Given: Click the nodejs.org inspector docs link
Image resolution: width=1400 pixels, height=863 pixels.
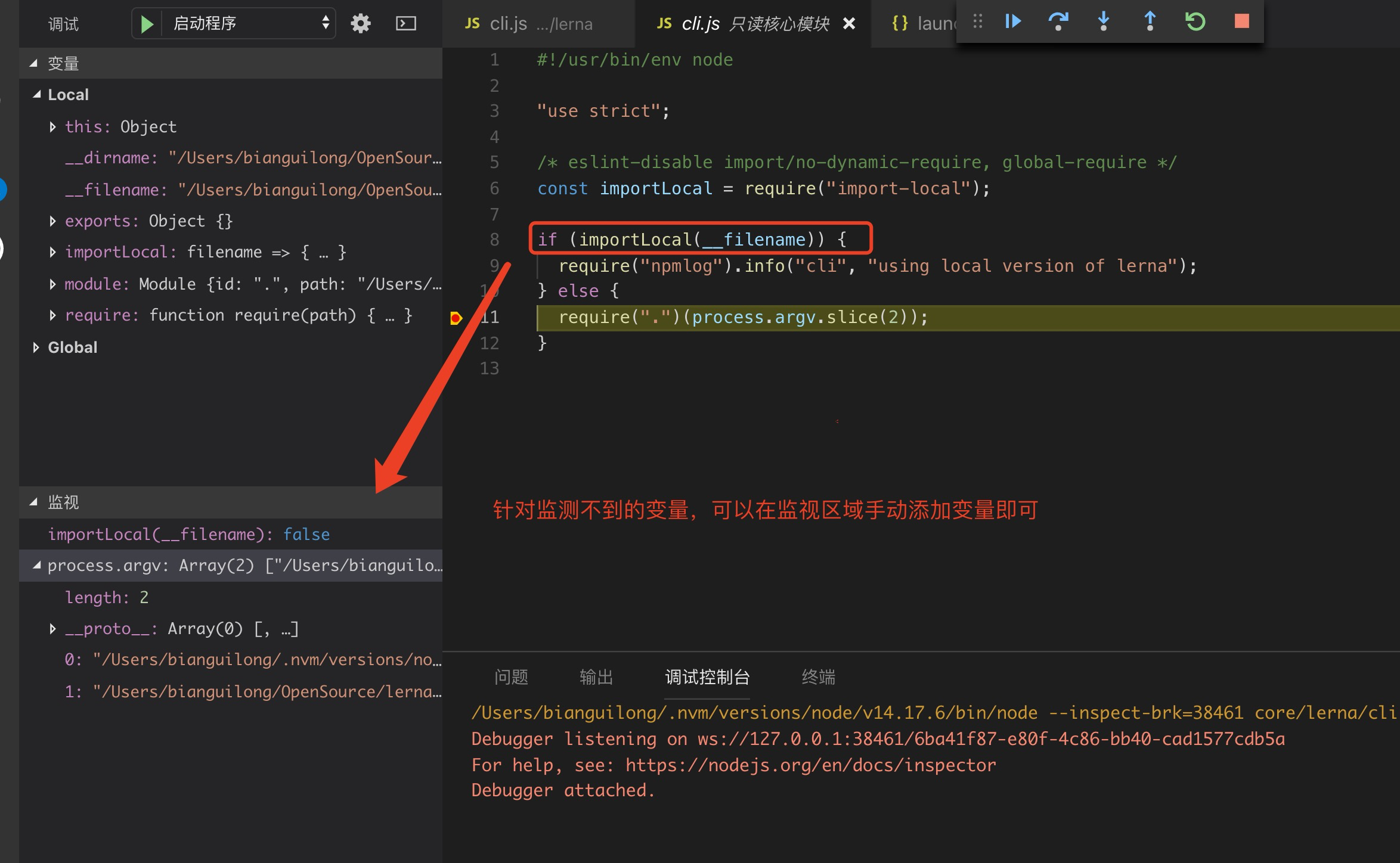Looking at the screenshot, I should 810,765.
